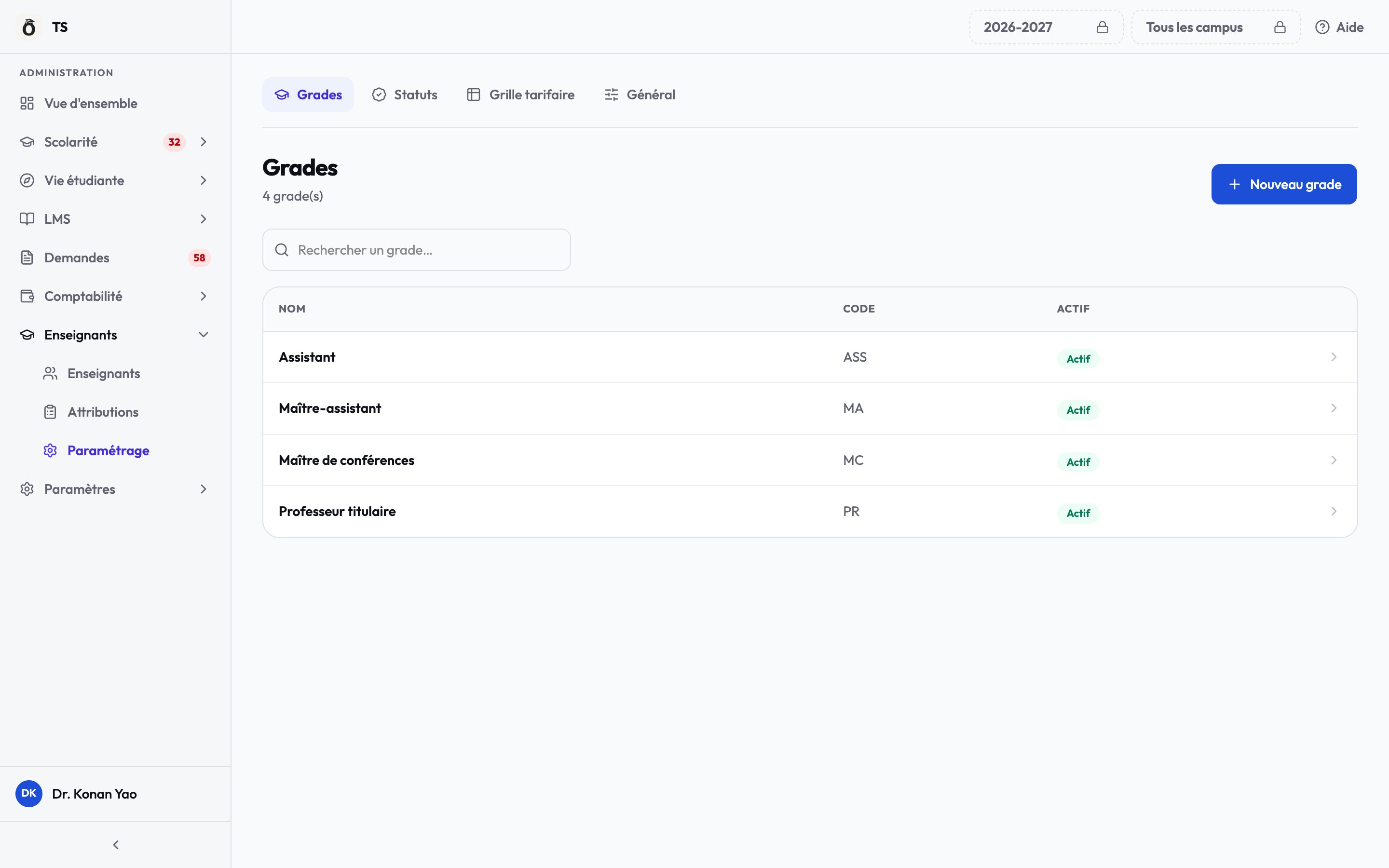Image resolution: width=1389 pixels, height=868 pixels.
Task: Click the Vie étudiante compass icon
Action: click(27, 180)
